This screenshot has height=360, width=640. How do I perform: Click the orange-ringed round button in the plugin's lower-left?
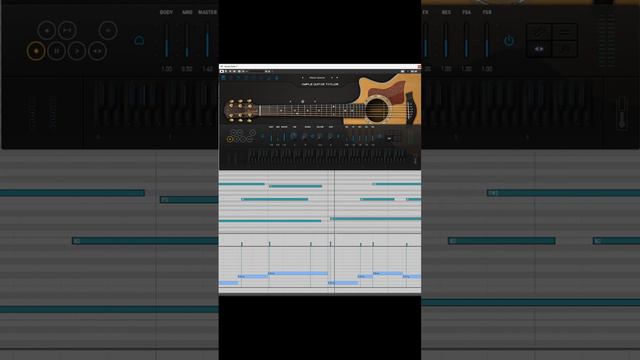coord(230,139)
